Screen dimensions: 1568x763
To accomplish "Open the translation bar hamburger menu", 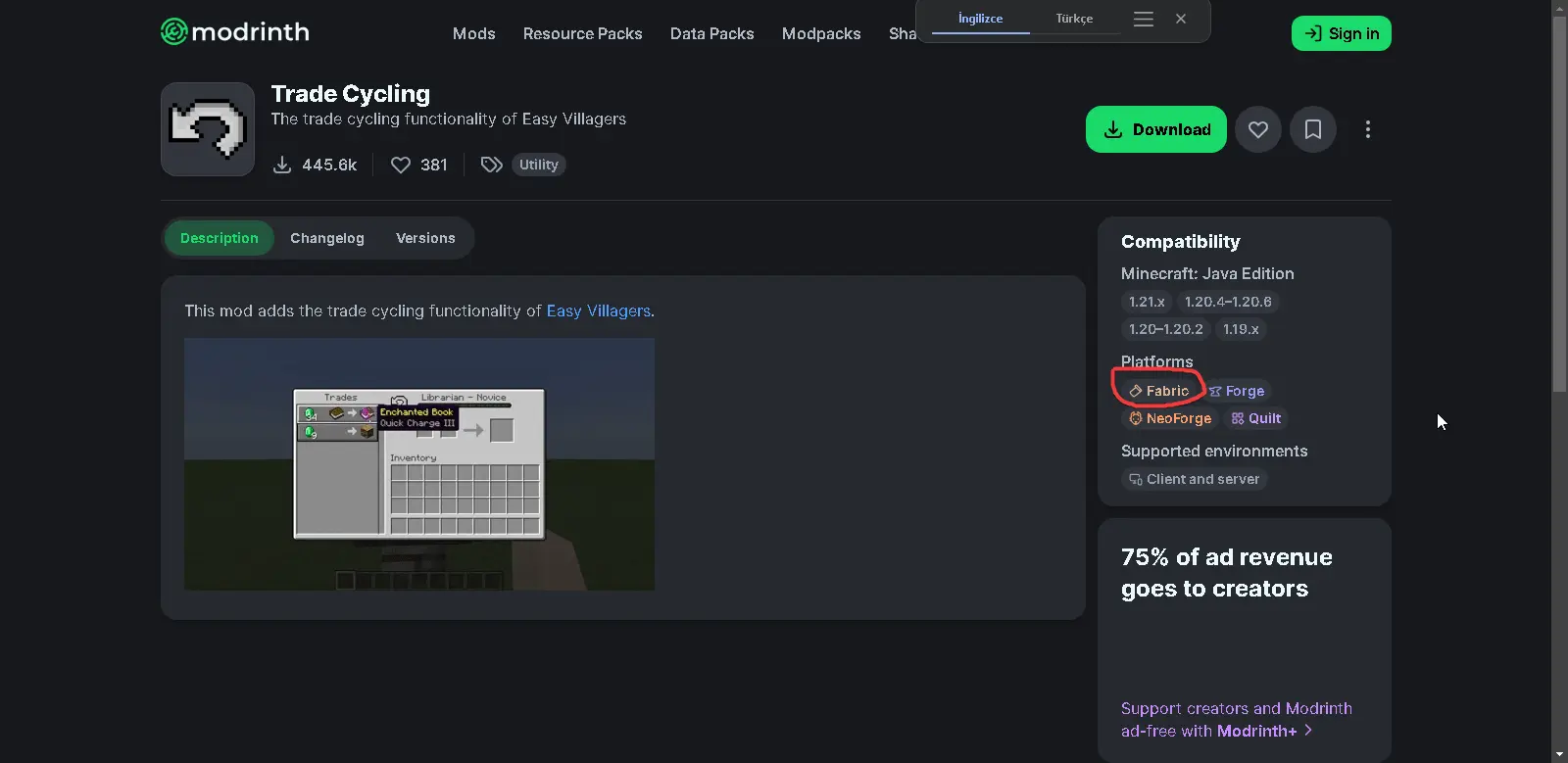I will 1144,19.
